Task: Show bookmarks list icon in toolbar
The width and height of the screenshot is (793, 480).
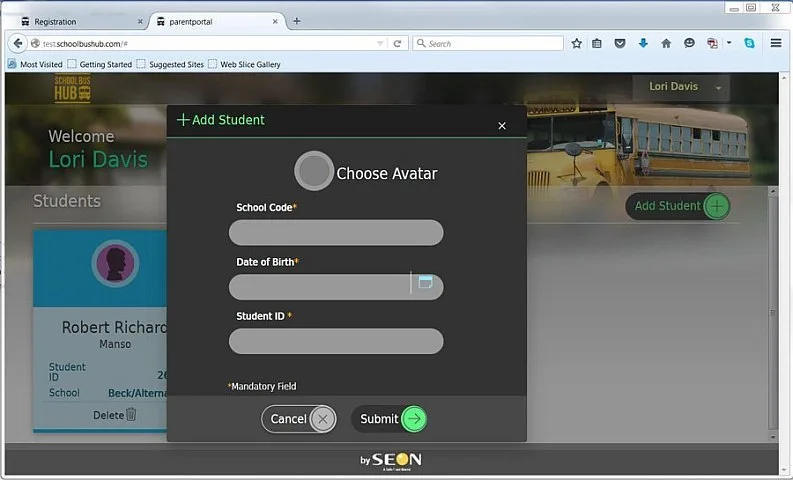Action: (x=597, y=43)
